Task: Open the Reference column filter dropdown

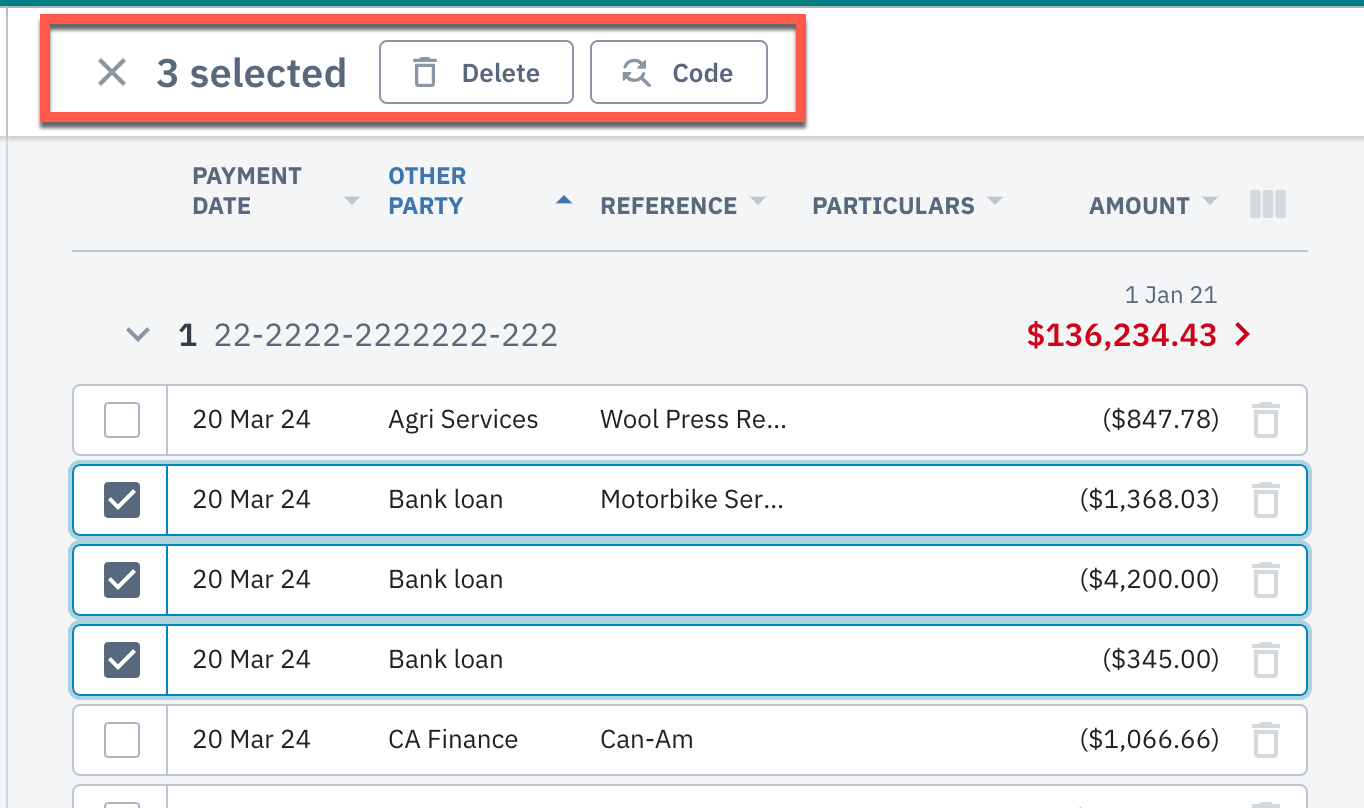Action: point(758,201)
